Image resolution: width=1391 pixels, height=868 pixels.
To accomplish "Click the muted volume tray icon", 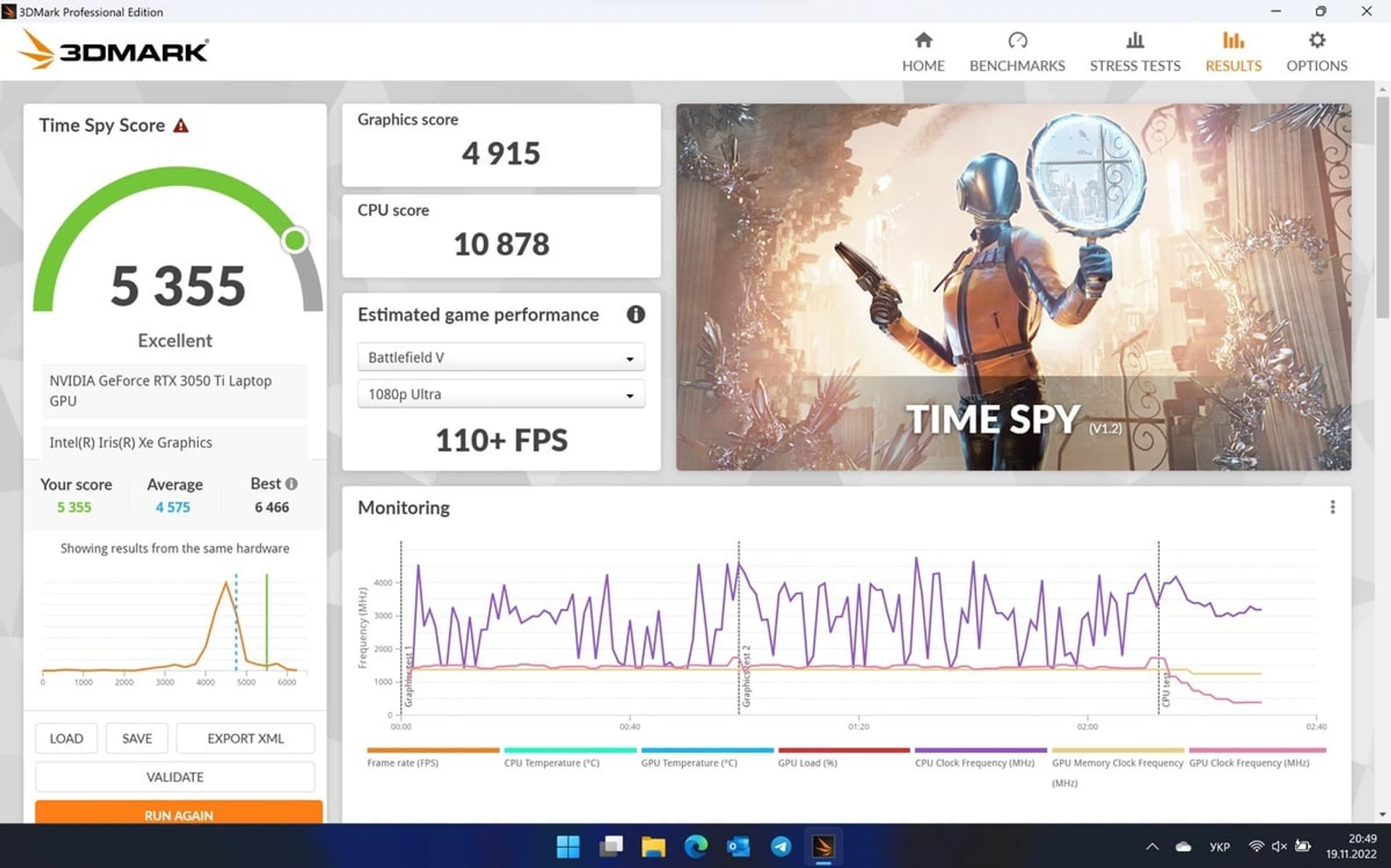I will coord(1279,846).
